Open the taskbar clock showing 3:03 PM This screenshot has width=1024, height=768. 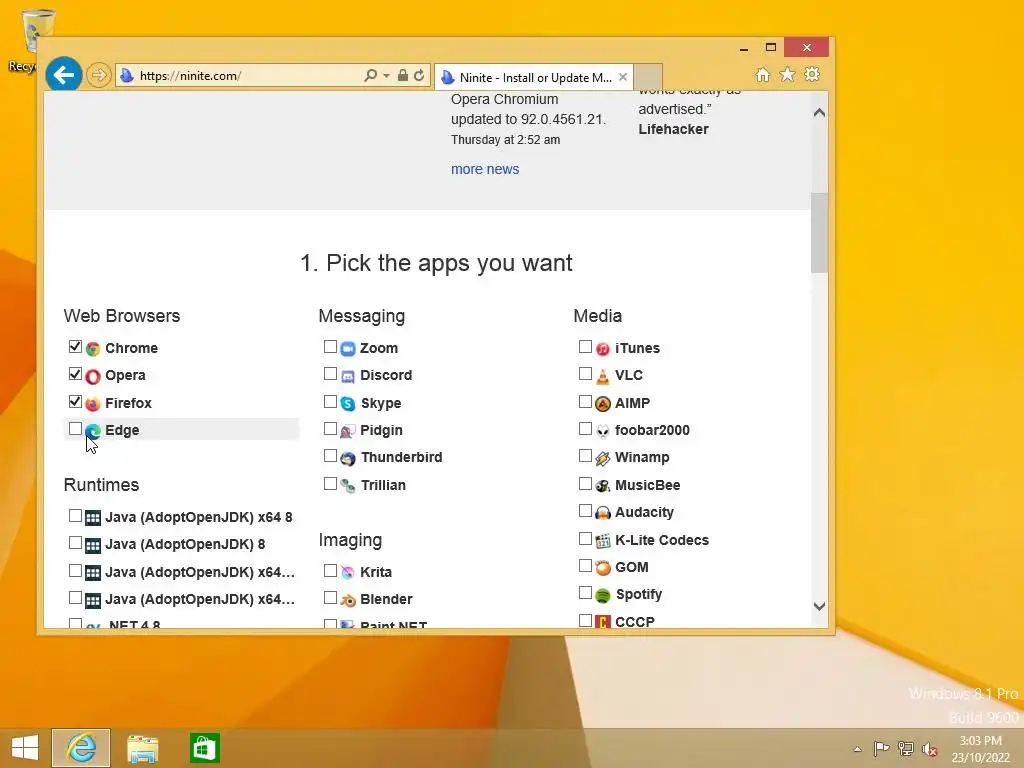pyautogui.click(x=980, y=749)
